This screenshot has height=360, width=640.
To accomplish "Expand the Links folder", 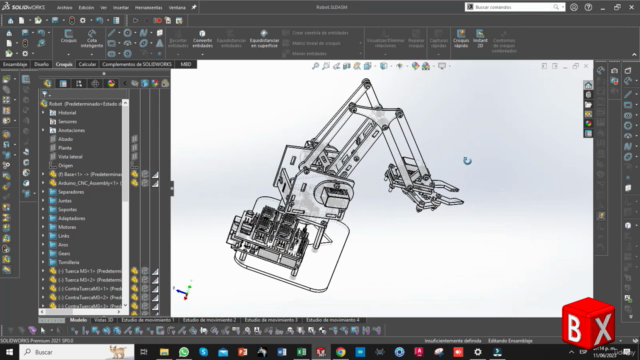I will [x=43, y=236].
